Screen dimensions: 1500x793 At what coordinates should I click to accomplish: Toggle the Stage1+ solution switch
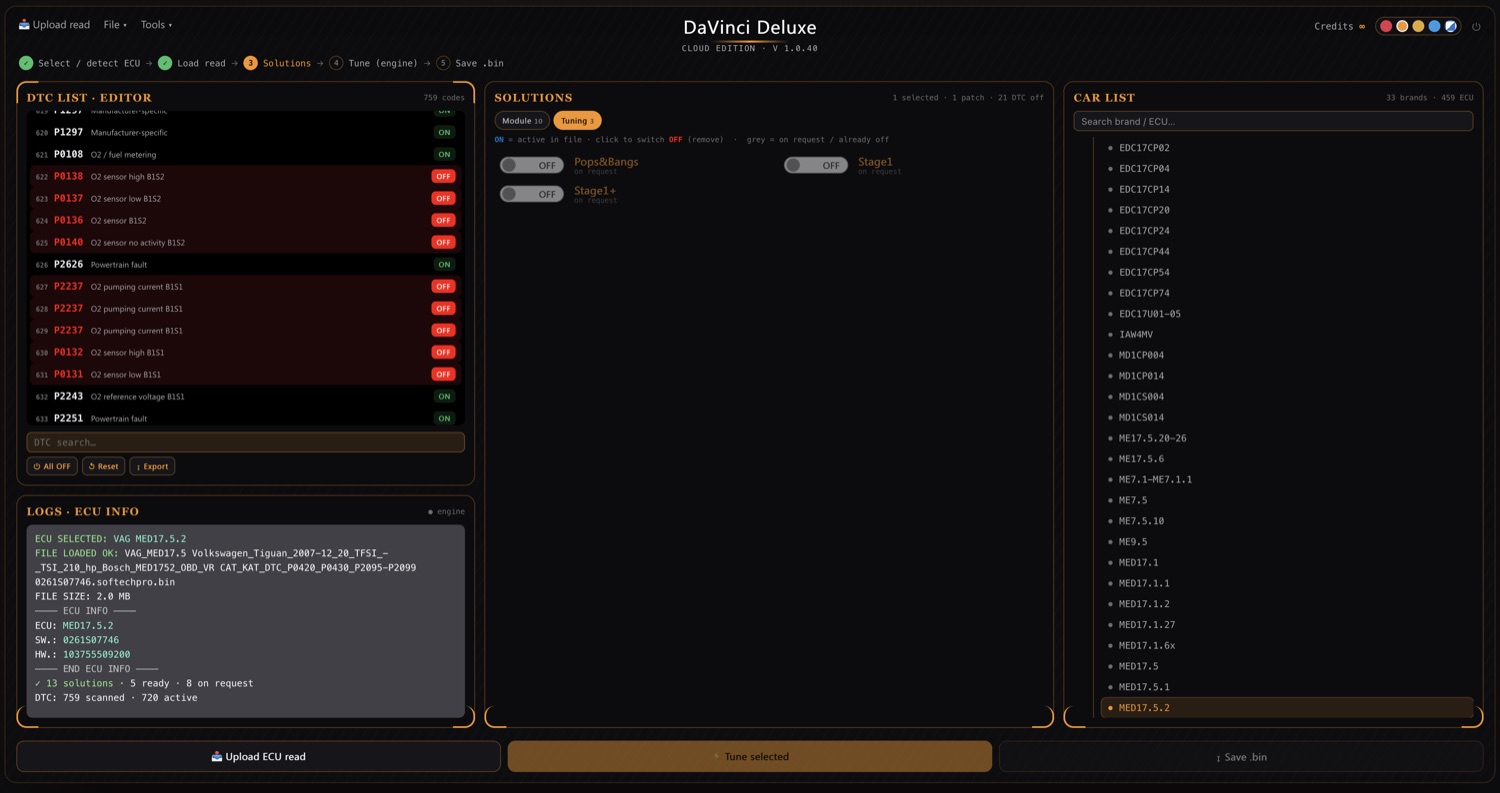[x=531, y=194]
